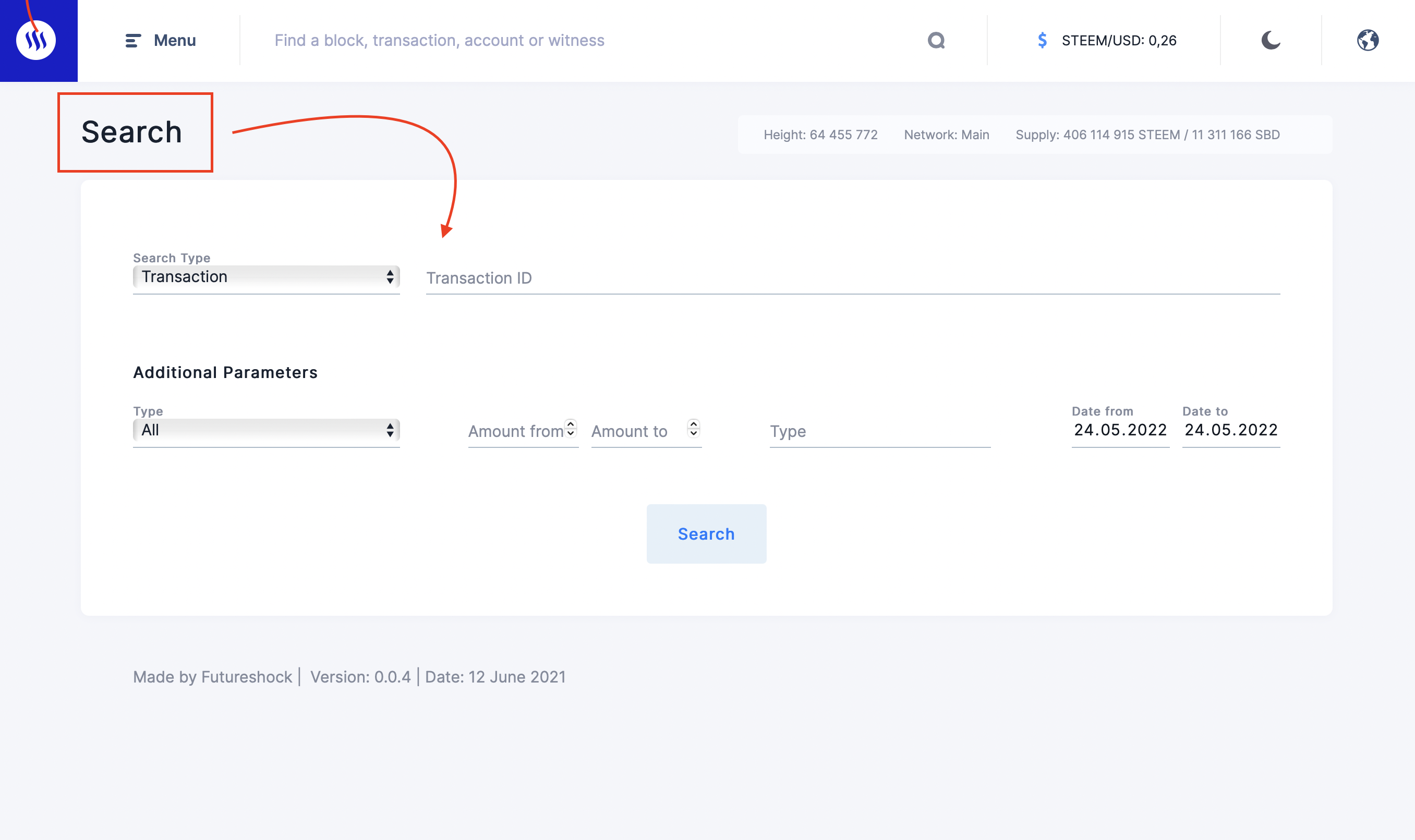Click the Type text input field
This screenshot has height=840, width=1415.
coord(879,431)
